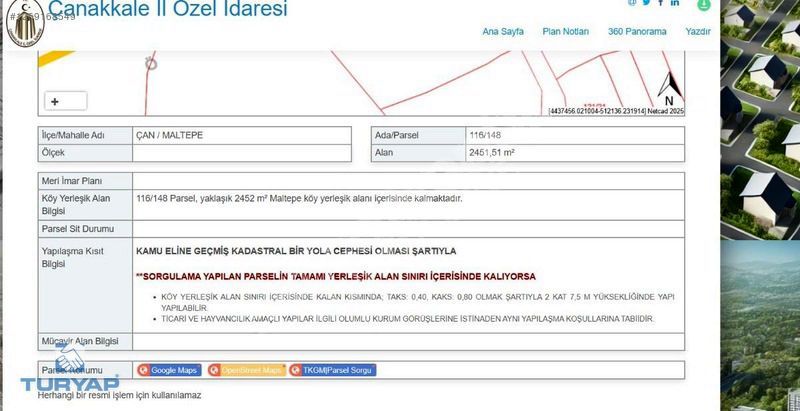Image resolution: width=800 pixels, height=411 pixels.
Task: Open parcel location in Google Maps
Action: point(169,370)
